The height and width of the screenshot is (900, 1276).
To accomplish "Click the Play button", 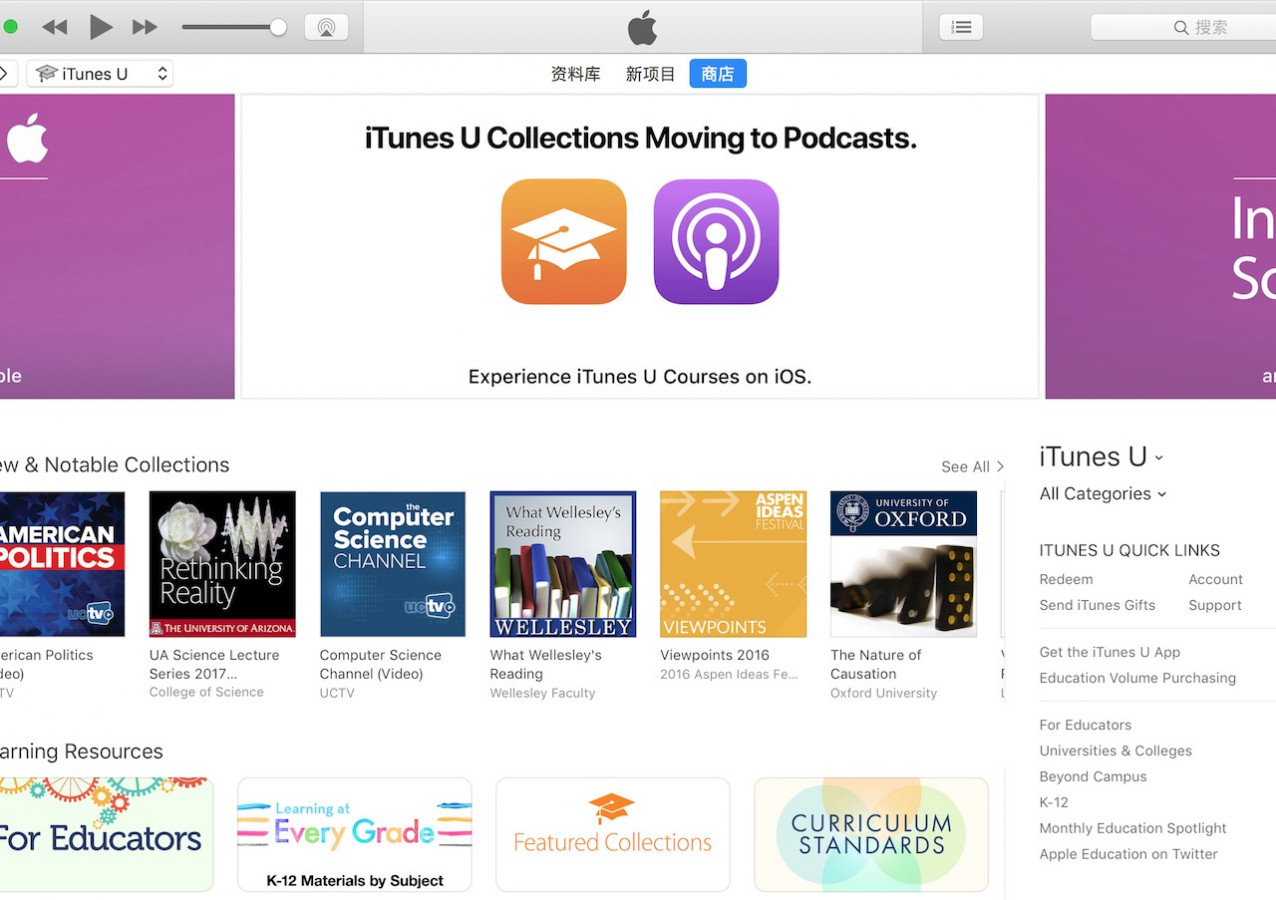I will coord(100,27).
